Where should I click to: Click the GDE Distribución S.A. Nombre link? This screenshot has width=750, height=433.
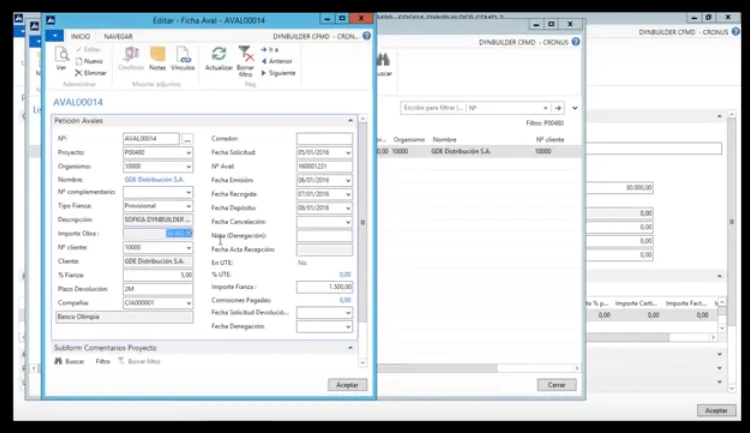coord(154,179)
